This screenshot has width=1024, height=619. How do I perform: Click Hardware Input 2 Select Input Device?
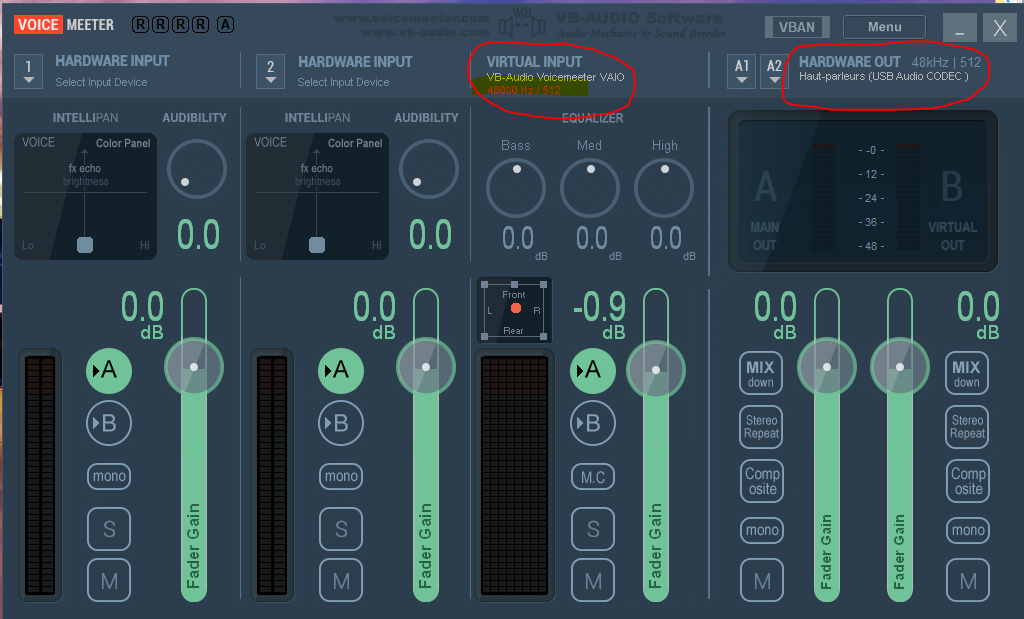(344, 82)
